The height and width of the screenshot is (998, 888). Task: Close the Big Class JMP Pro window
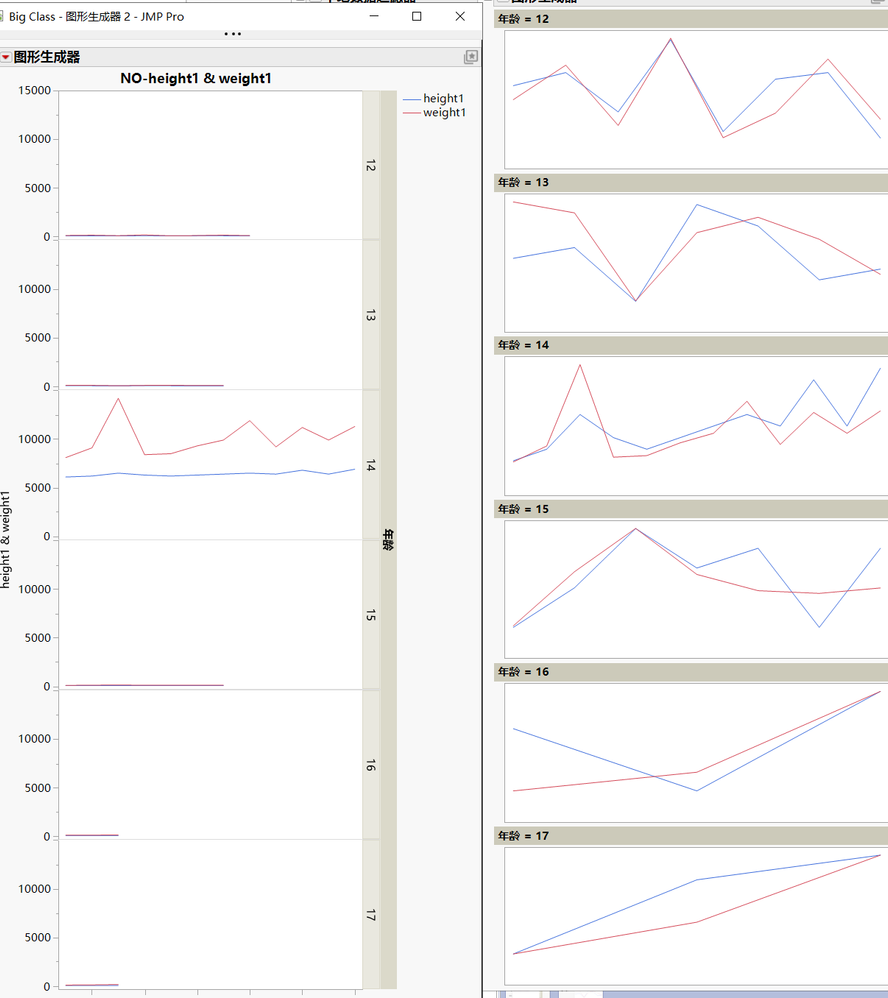point(460,17)
